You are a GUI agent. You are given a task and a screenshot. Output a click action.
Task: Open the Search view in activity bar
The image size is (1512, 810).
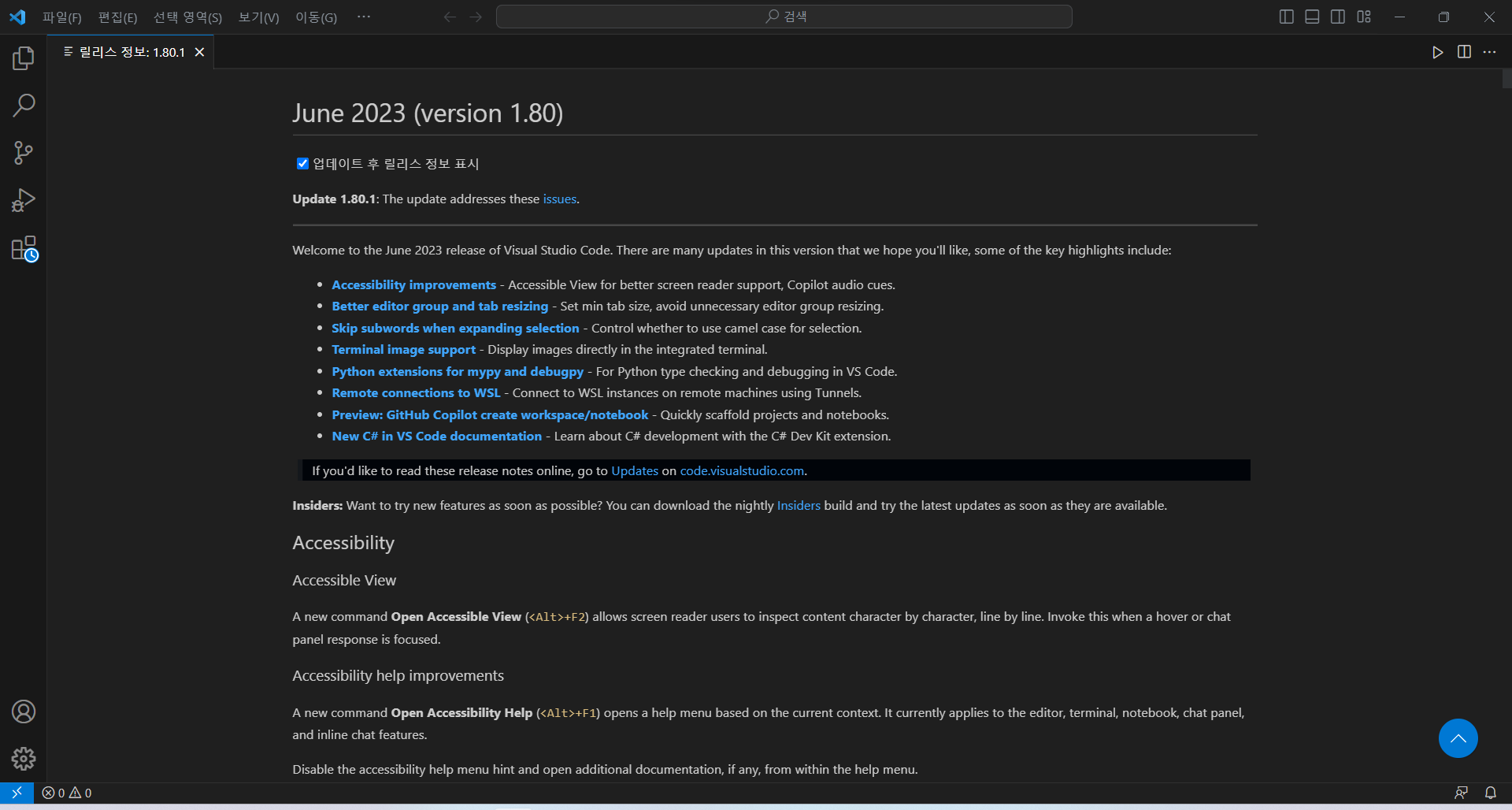point(24,106)
